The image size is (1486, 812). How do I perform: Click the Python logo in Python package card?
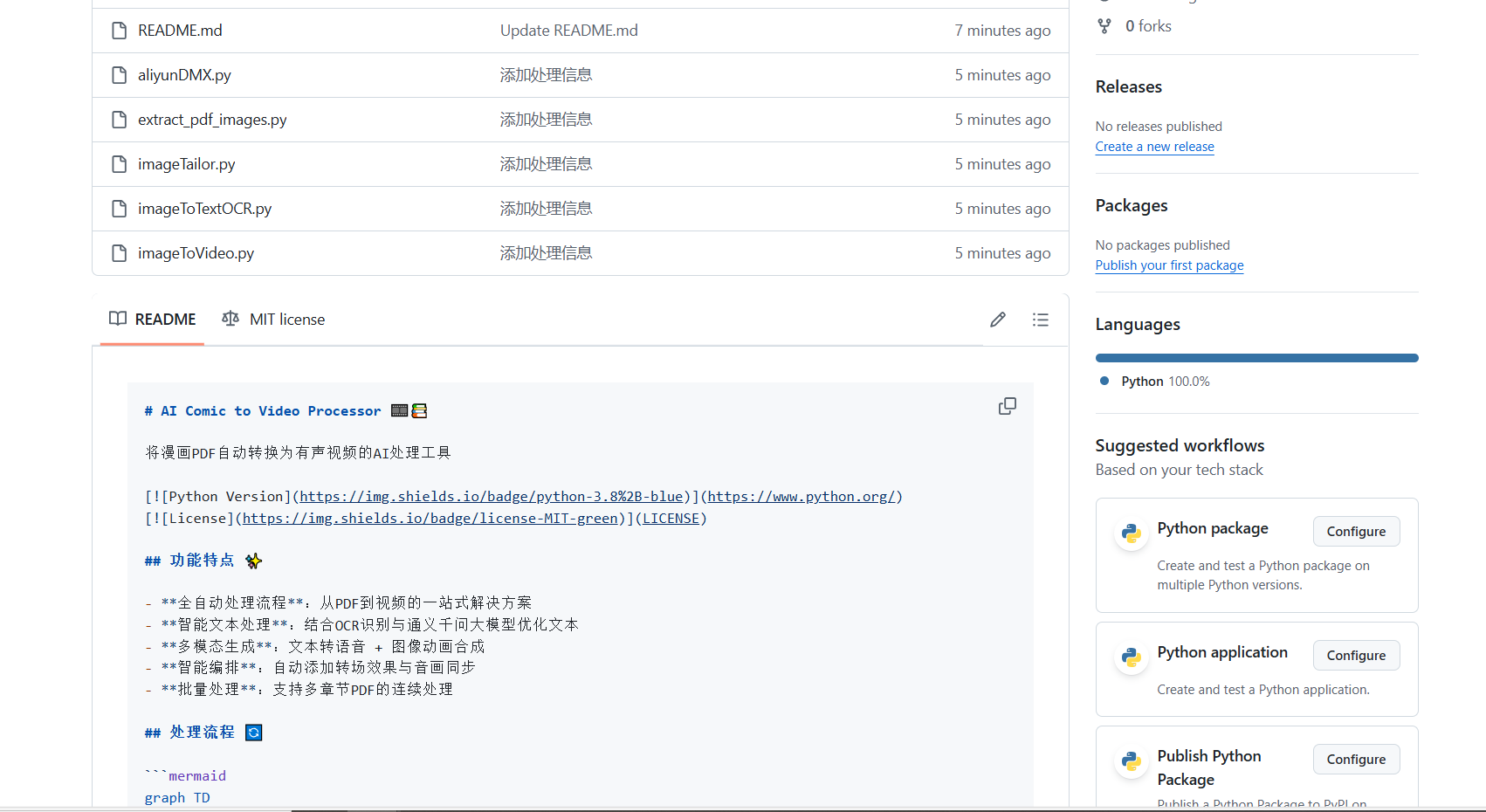[1132, 533]
